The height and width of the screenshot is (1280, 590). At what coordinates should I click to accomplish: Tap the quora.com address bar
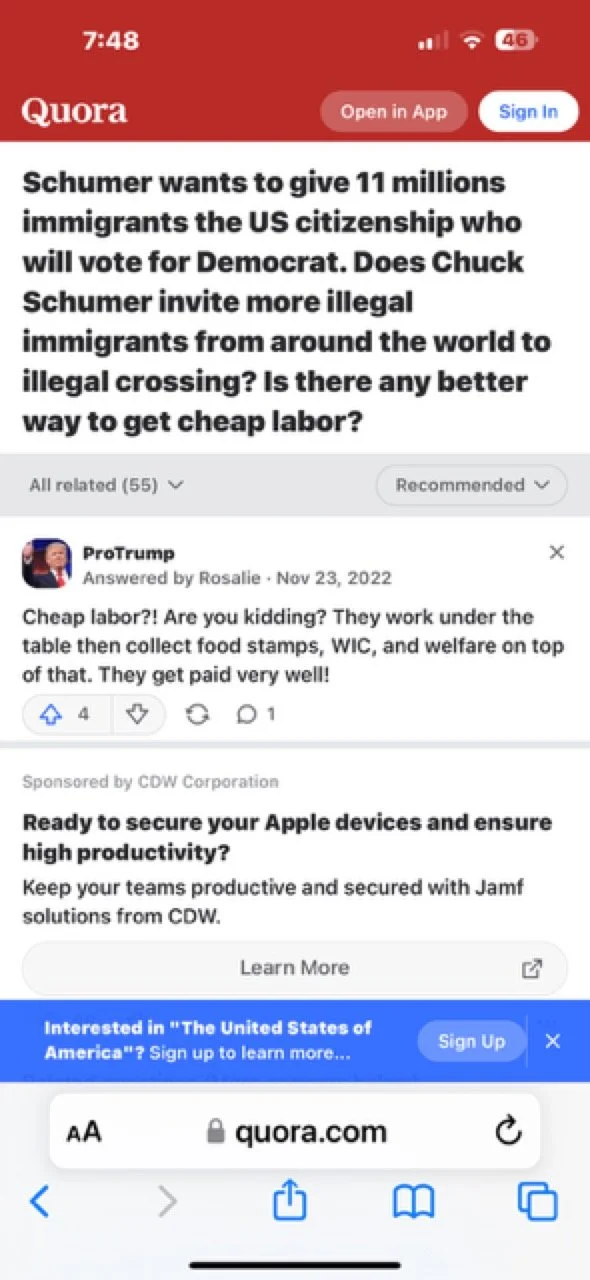point(295,1131)
